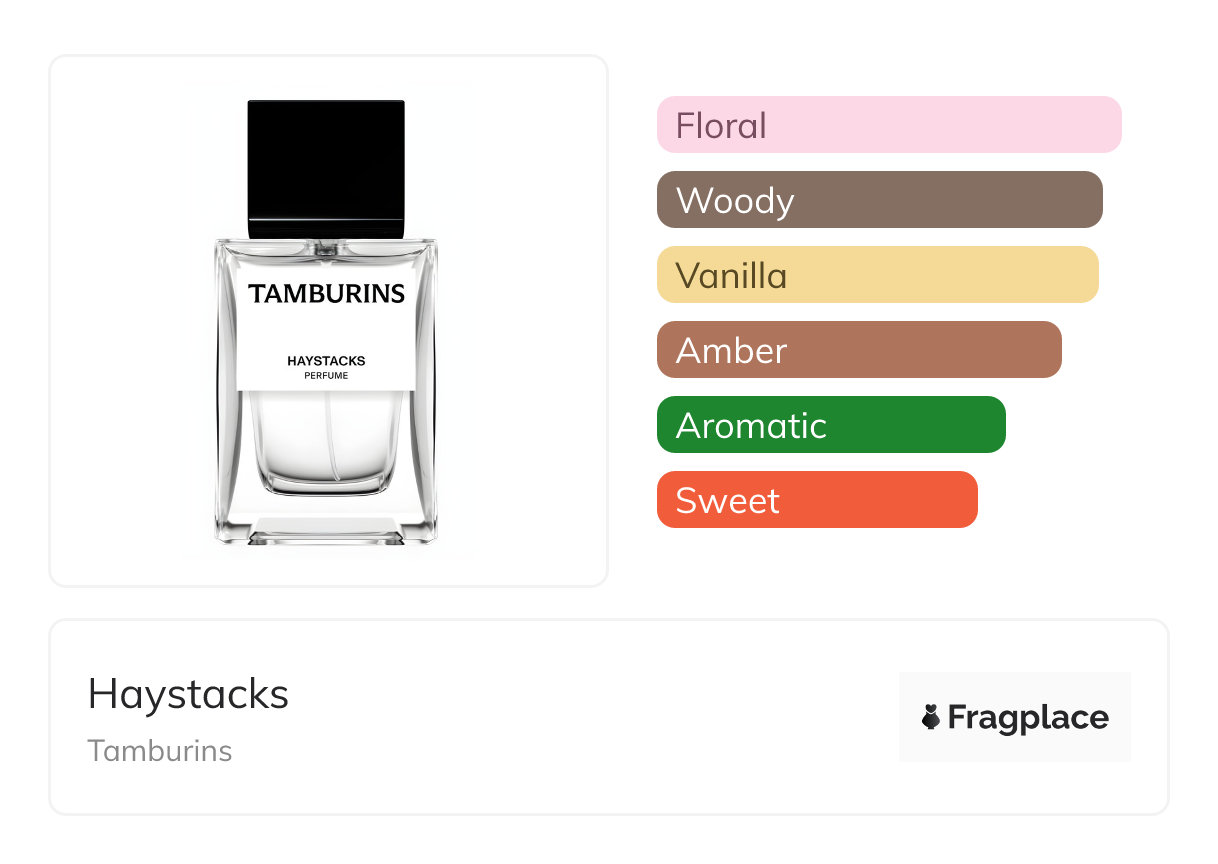
Task: Click HAYSTACKS PERFUME text on bottle label
Action: tap(326, 366)
